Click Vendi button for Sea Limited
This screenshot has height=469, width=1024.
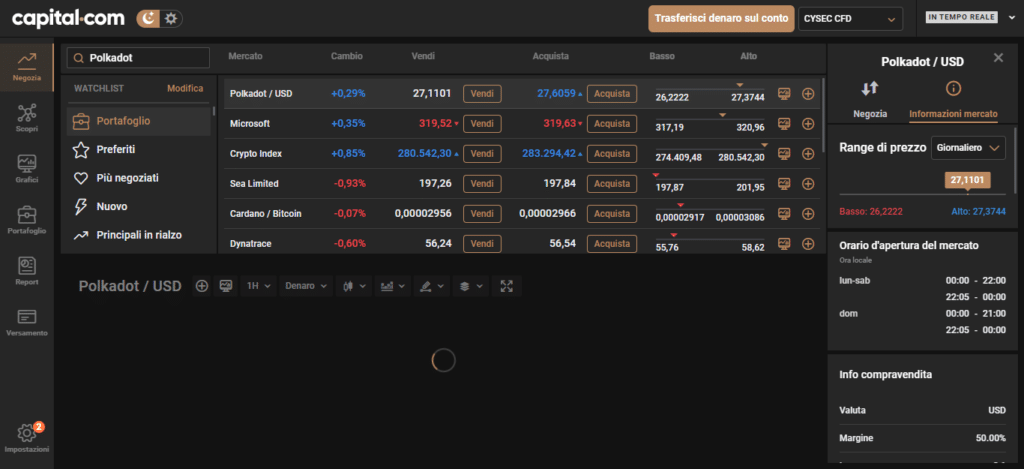[482, 184]
